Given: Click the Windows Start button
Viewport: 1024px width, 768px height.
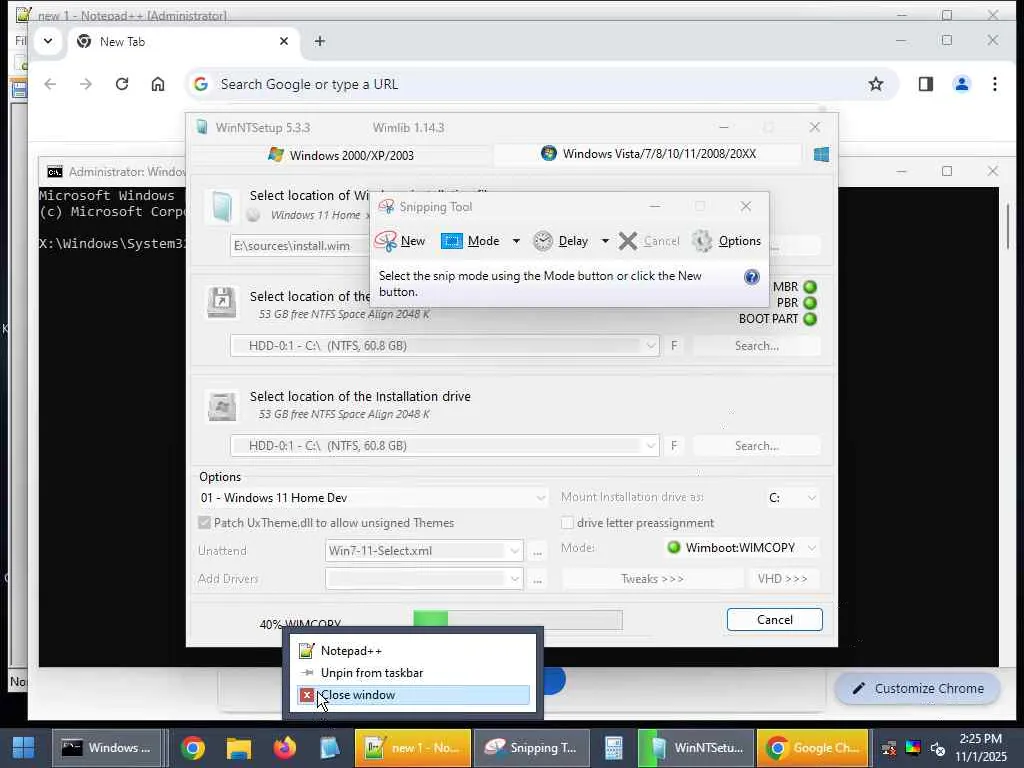Looking at the screenshot, I should (24, 748).
